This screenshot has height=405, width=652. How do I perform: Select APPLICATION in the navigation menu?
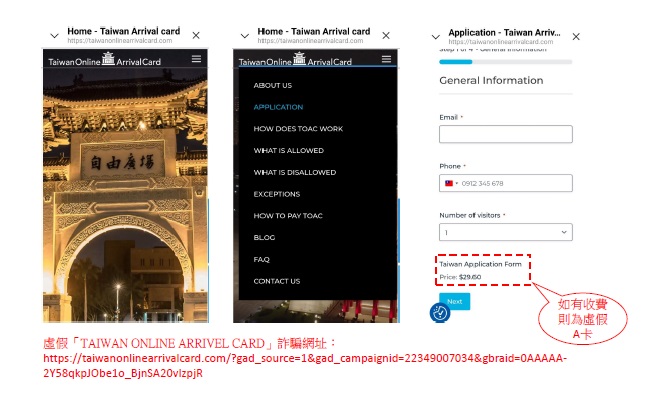click(x=278, y=107)
